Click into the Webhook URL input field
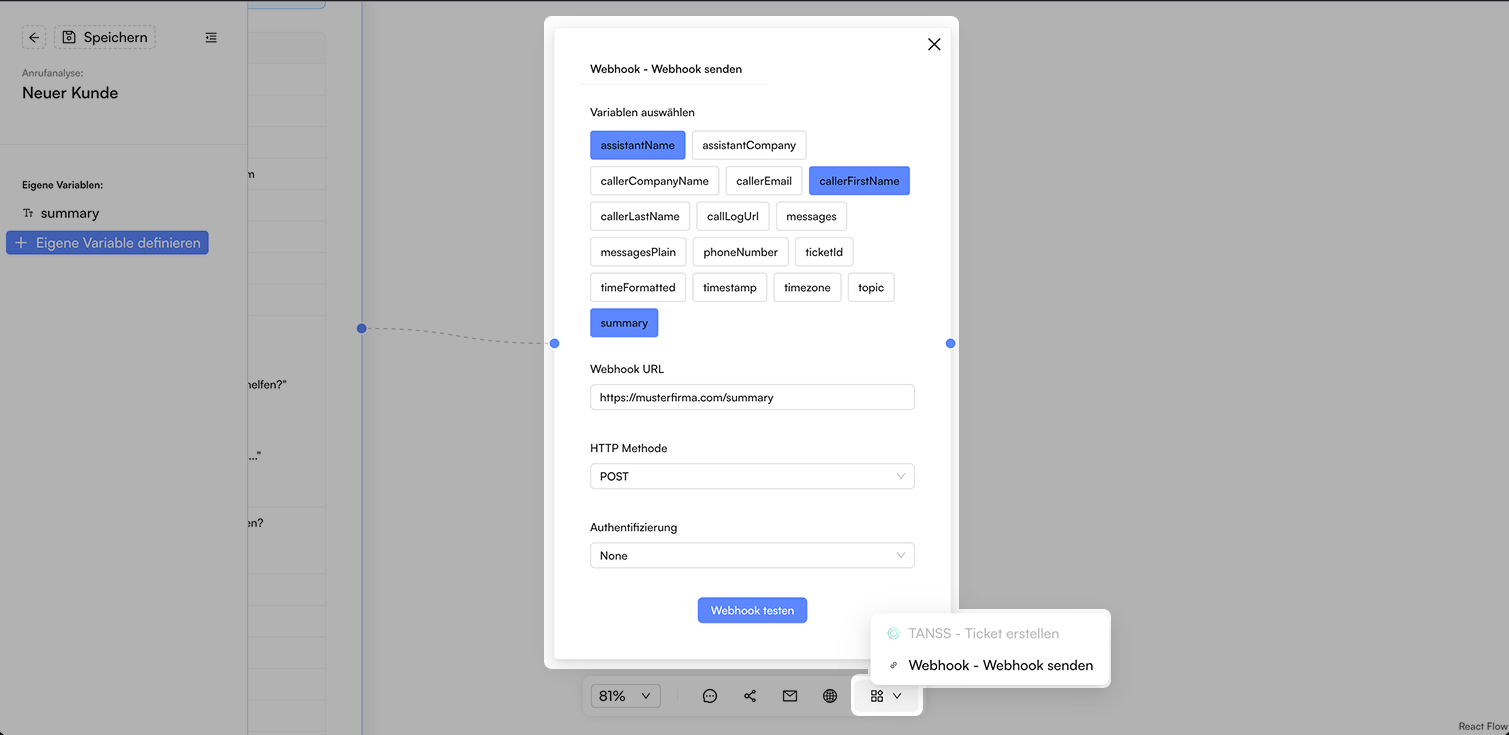Image resolution: width=1509 pixels, height=735 pixels. [752, 397]
